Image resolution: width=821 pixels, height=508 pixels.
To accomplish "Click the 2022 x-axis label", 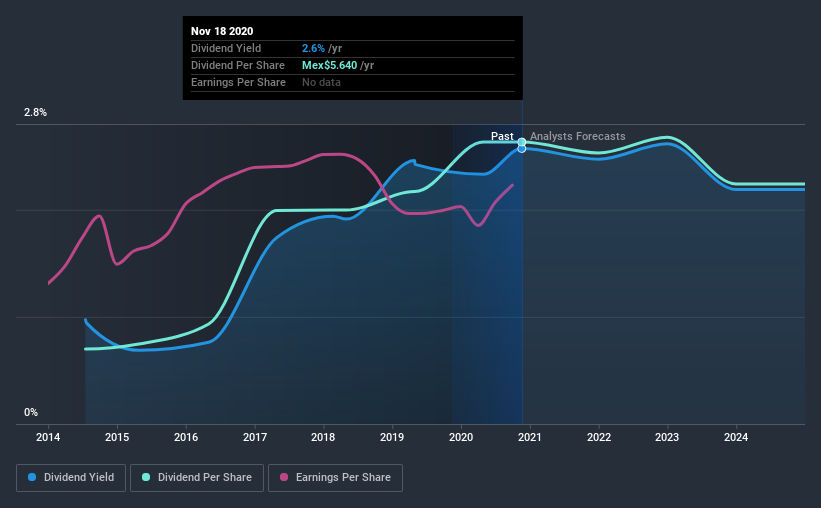I will pos(599,437).
